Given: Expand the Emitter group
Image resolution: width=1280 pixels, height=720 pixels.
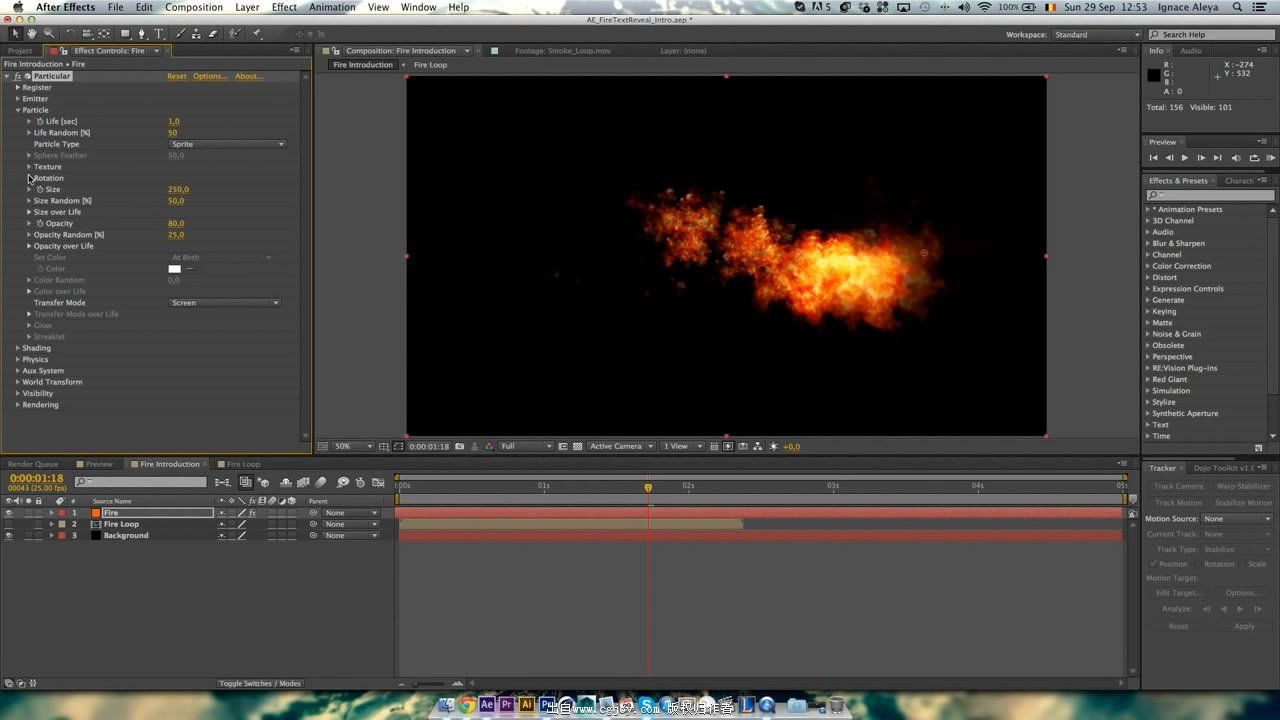Looking at the screenshot, I should (x=17, y=99).
